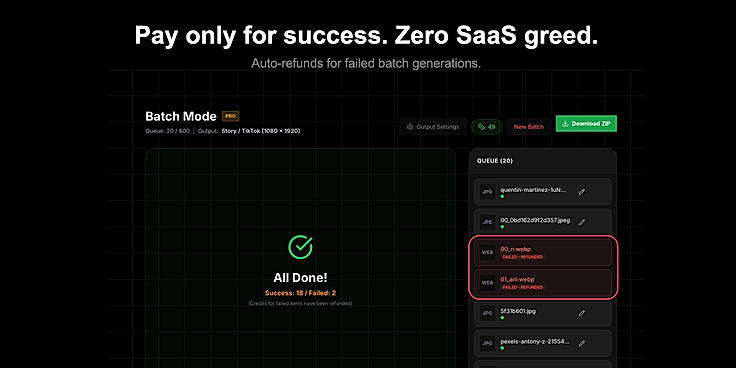The width and height of the screenshot is (736, 368).
Task: Click JPE type icon of 00_0bd162d9f2d357.jpeg
Action: tap(488, 222)
